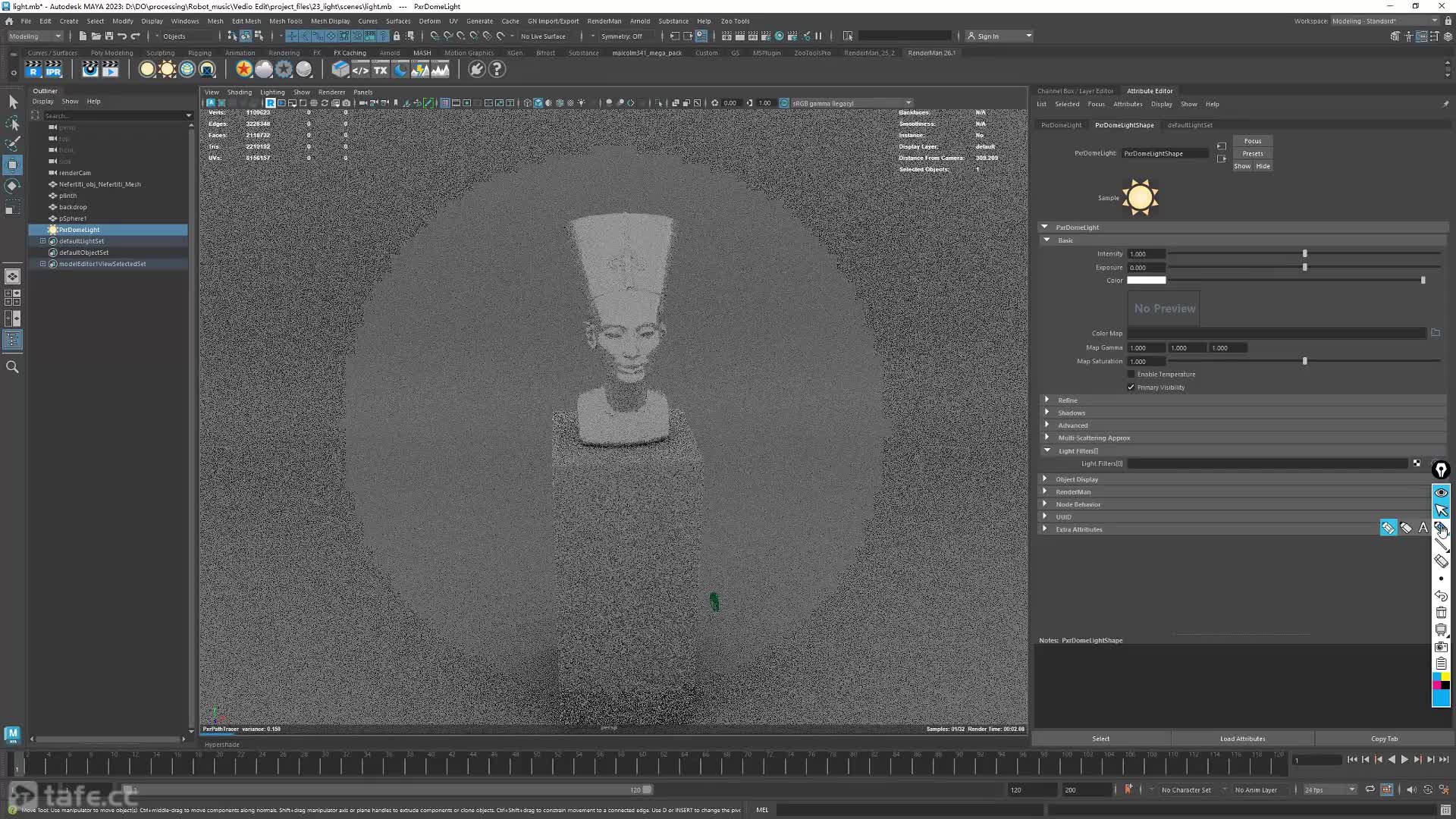Screen dimensions: 1456x819
Task: Click the RenderMan R render shelf icon
Action: [33, 70]
